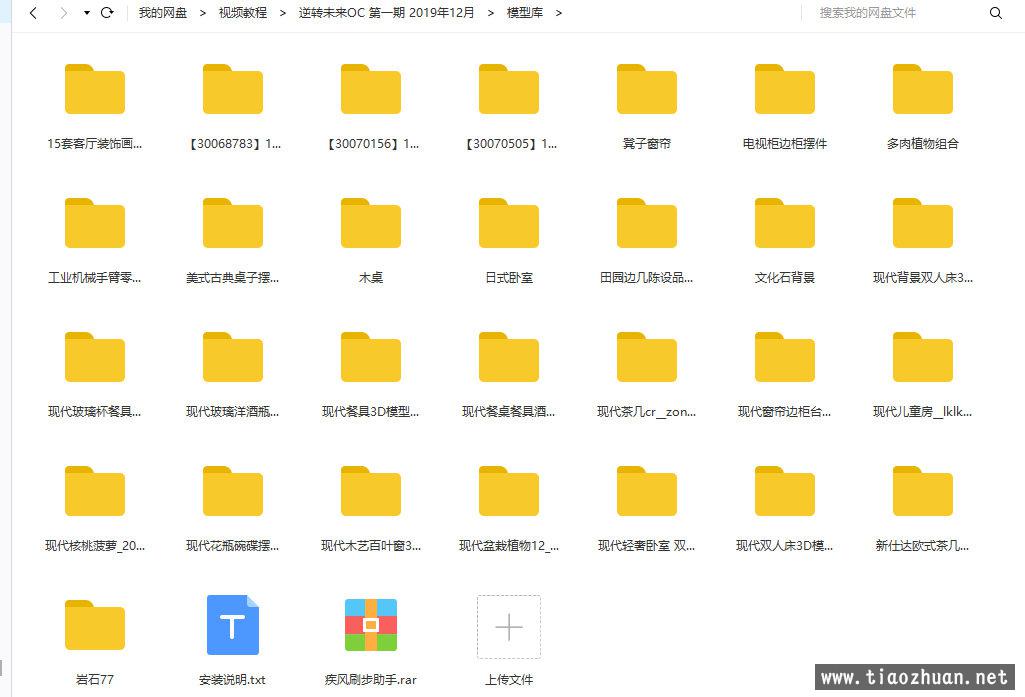
Task: Select the 木桌 folder icon
Action: [x=371, y=223]
